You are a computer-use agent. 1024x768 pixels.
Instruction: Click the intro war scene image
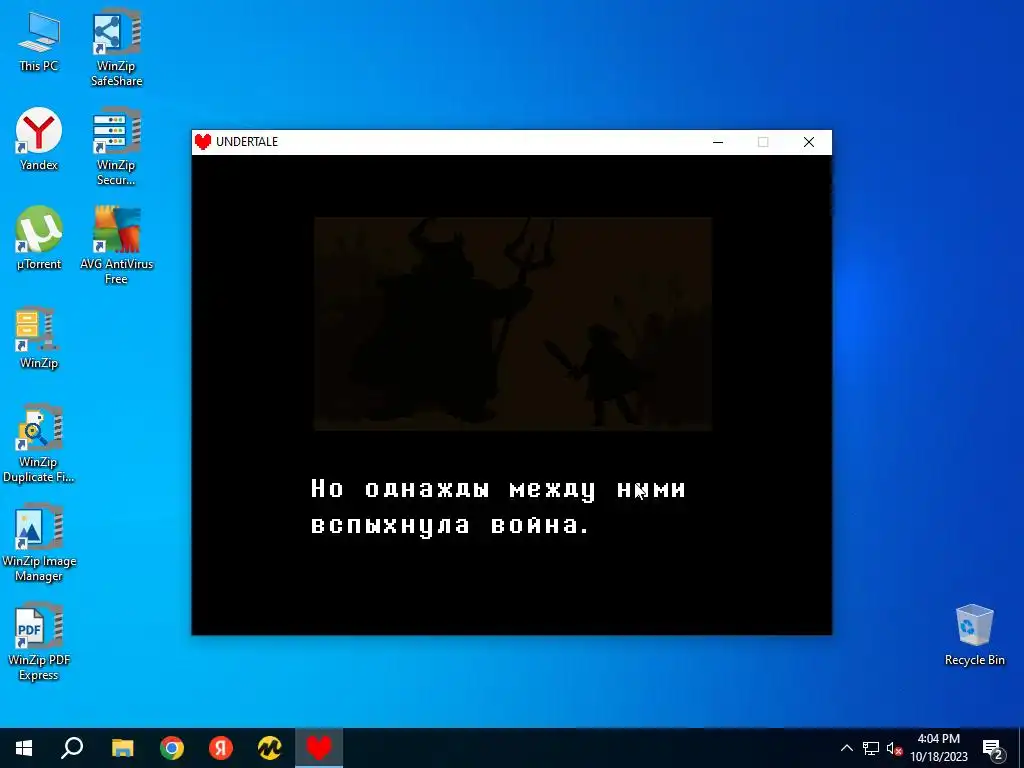tap(513, 324)
